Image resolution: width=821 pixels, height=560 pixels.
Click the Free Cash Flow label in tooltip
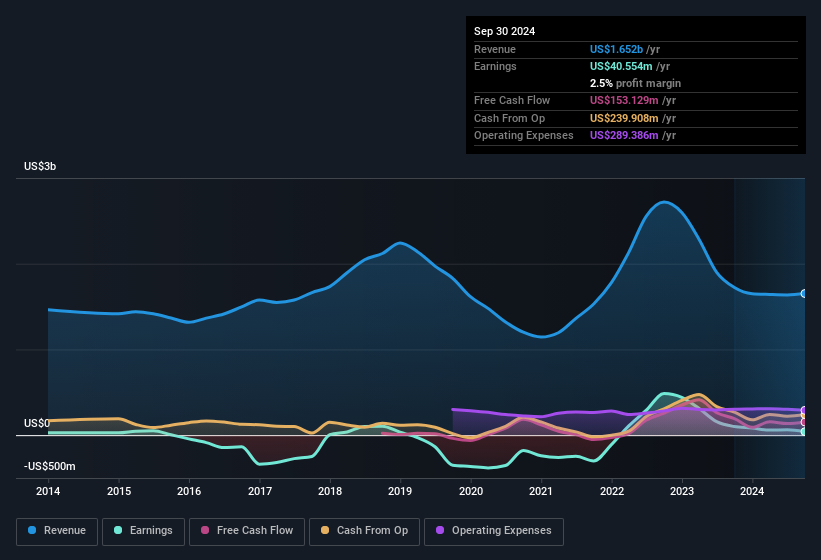point(512,100)
